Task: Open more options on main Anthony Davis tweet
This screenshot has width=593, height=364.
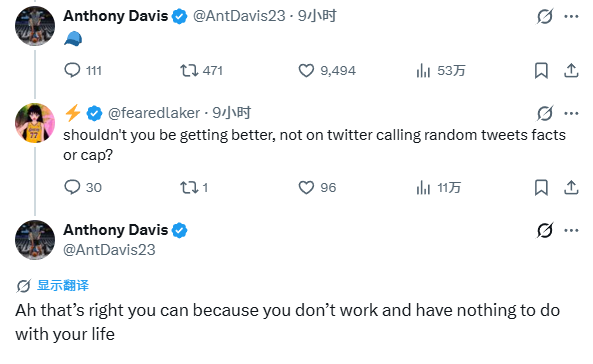Action: (571, 230)
